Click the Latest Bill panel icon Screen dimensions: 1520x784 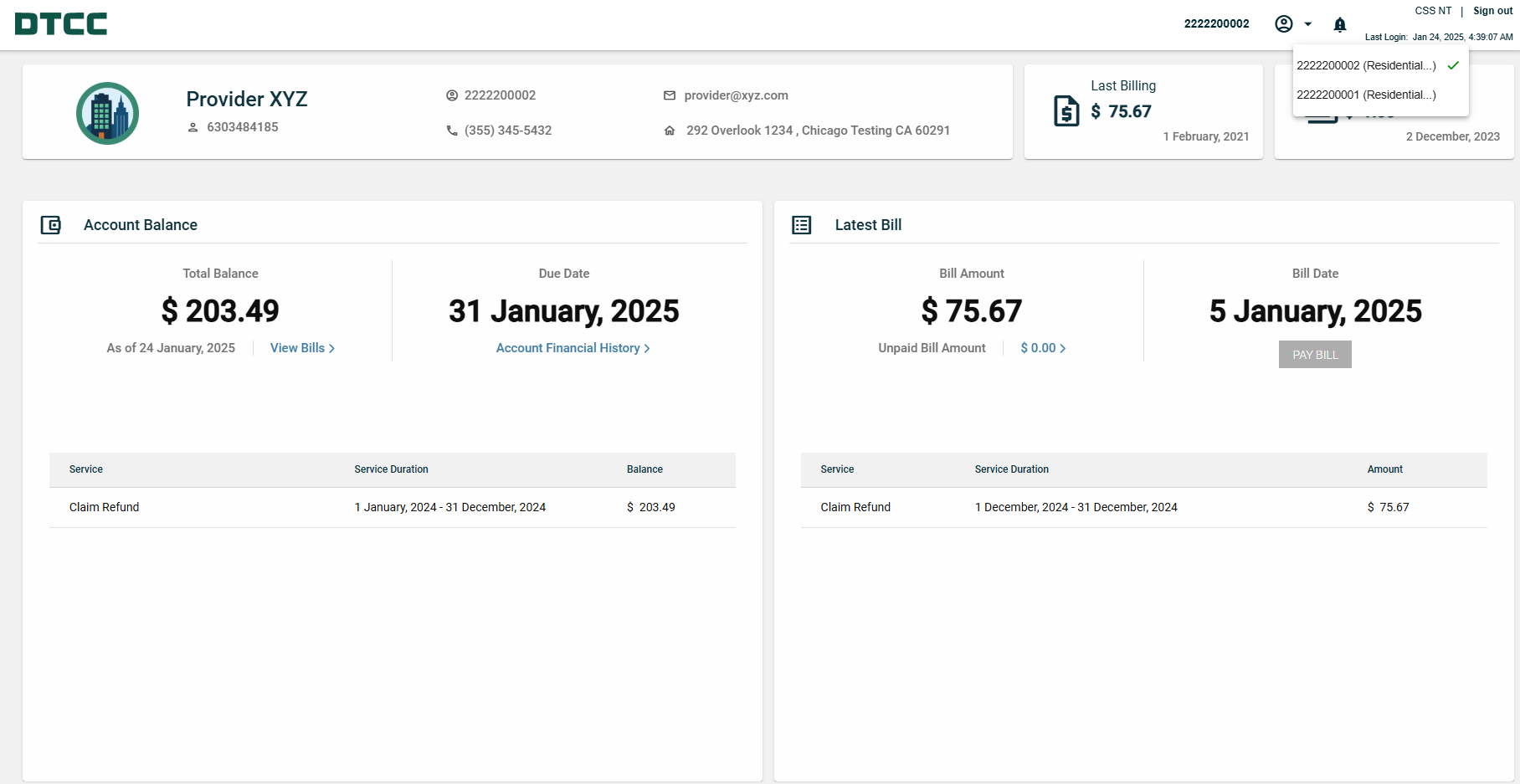(802, 224)
